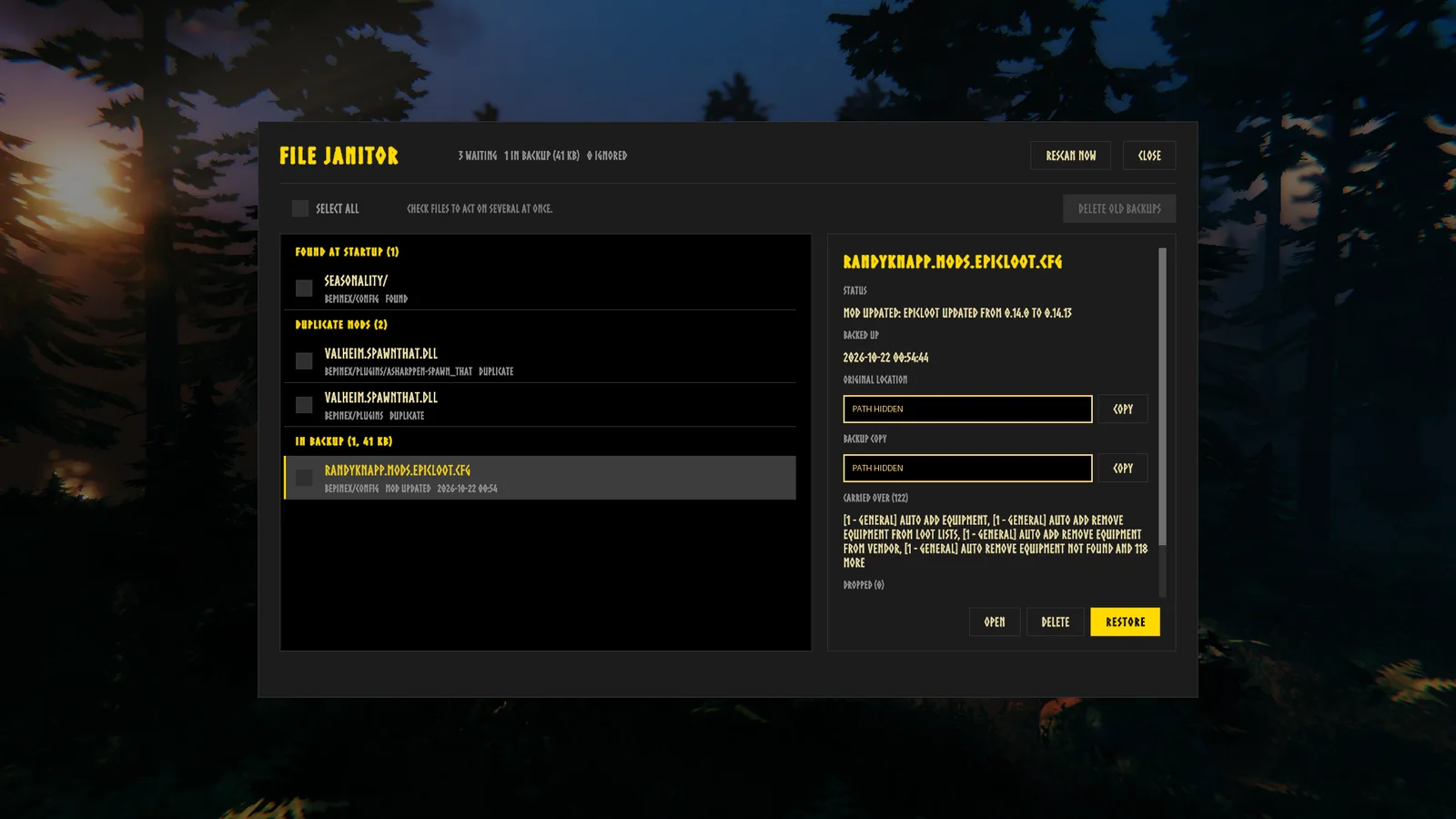Click the 3 Waiting status text

478,156
